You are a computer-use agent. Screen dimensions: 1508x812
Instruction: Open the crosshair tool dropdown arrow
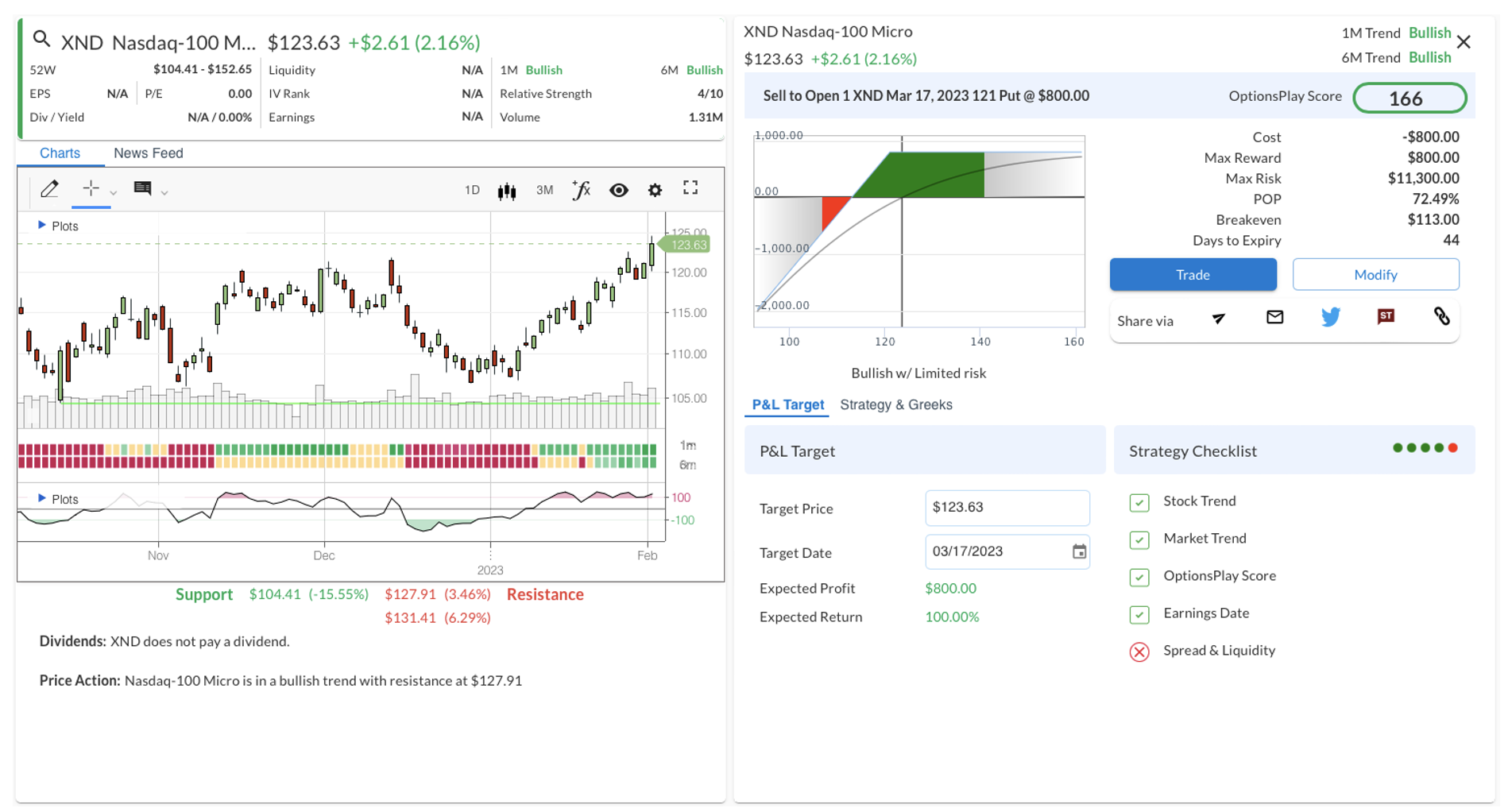pos(114,192)
